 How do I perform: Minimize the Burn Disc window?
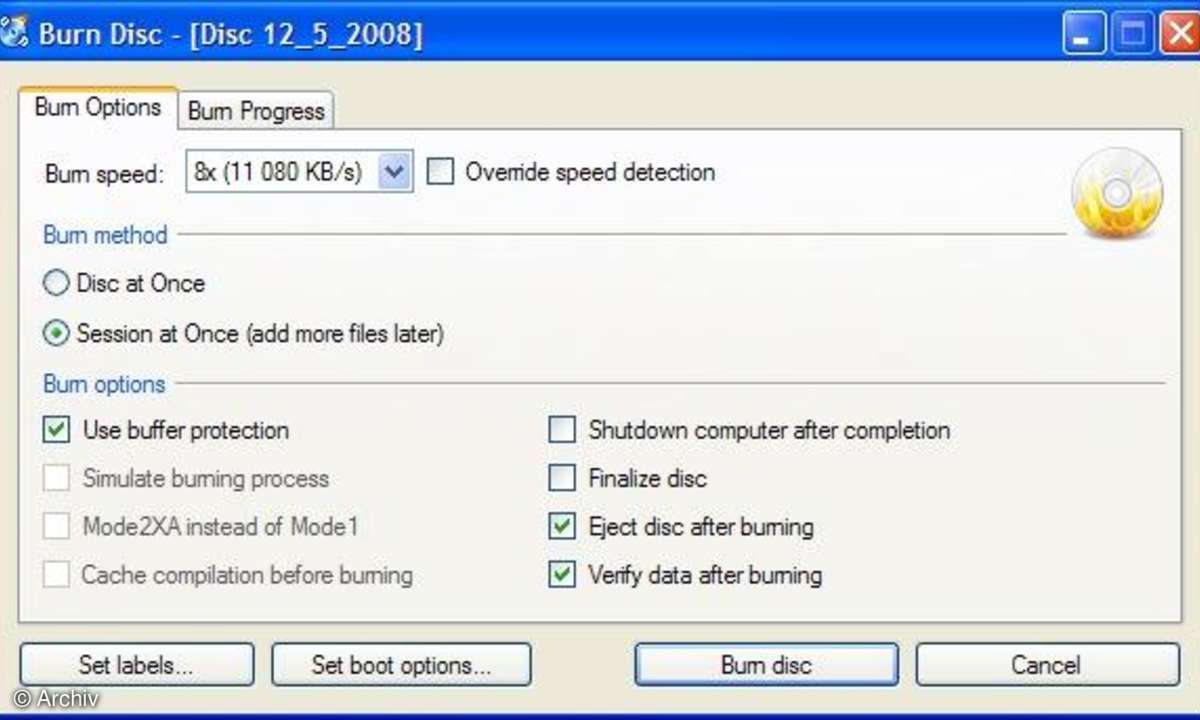1080,36
